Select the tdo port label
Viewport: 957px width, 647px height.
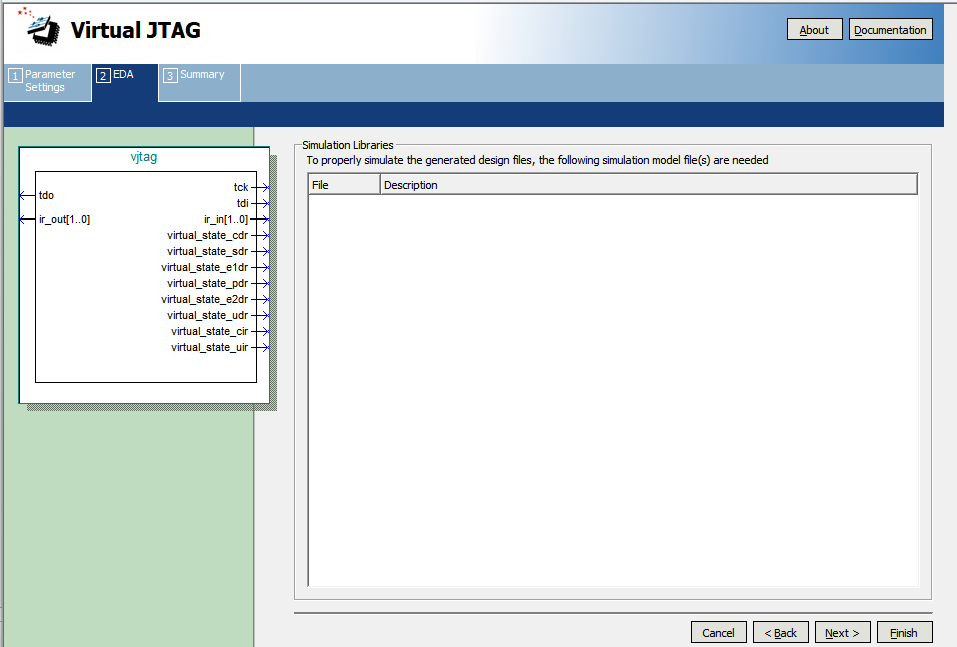coord(46,195)
